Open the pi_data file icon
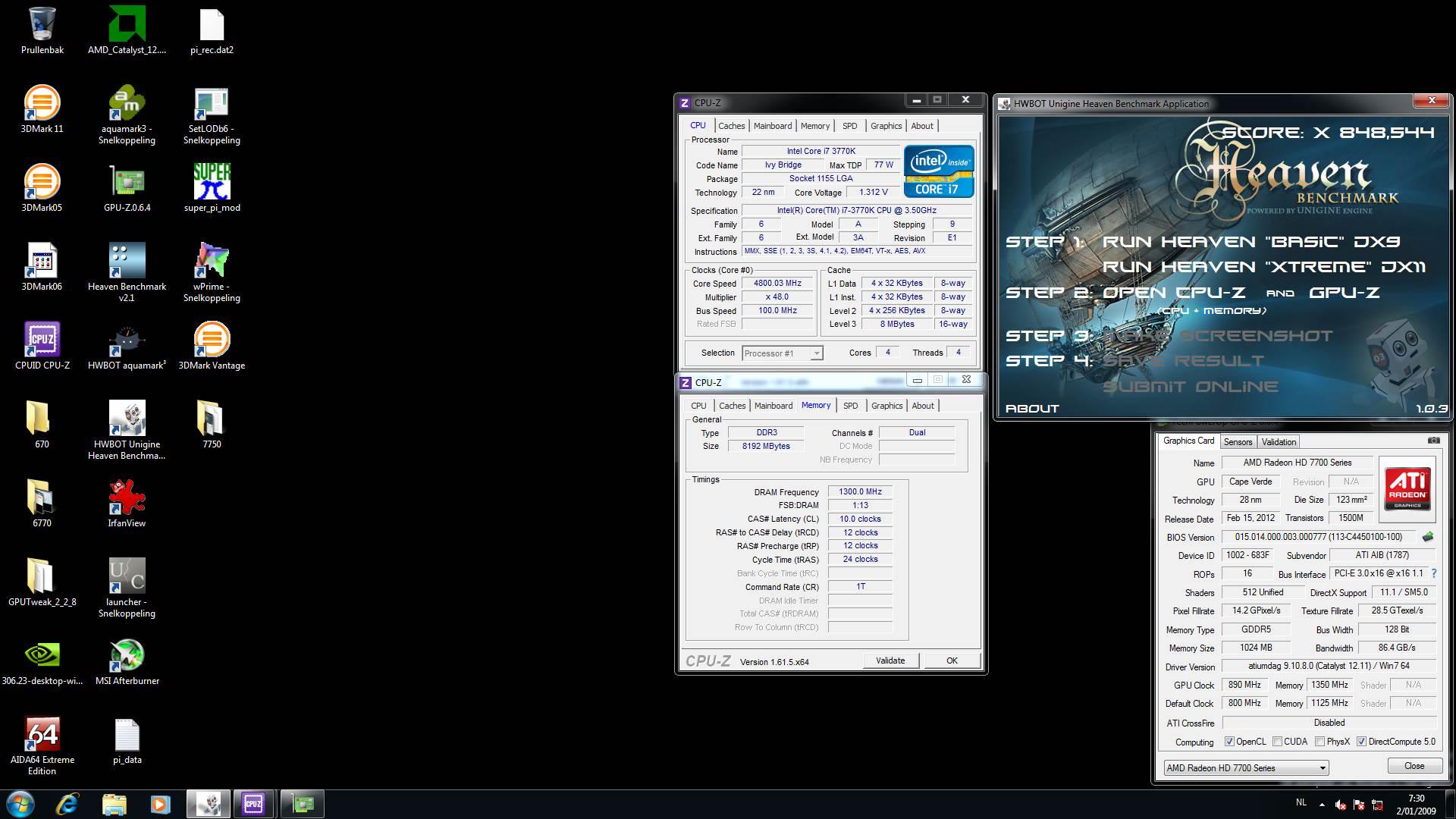The width and height of the screenshot is (1456, 819). [127, 741]
